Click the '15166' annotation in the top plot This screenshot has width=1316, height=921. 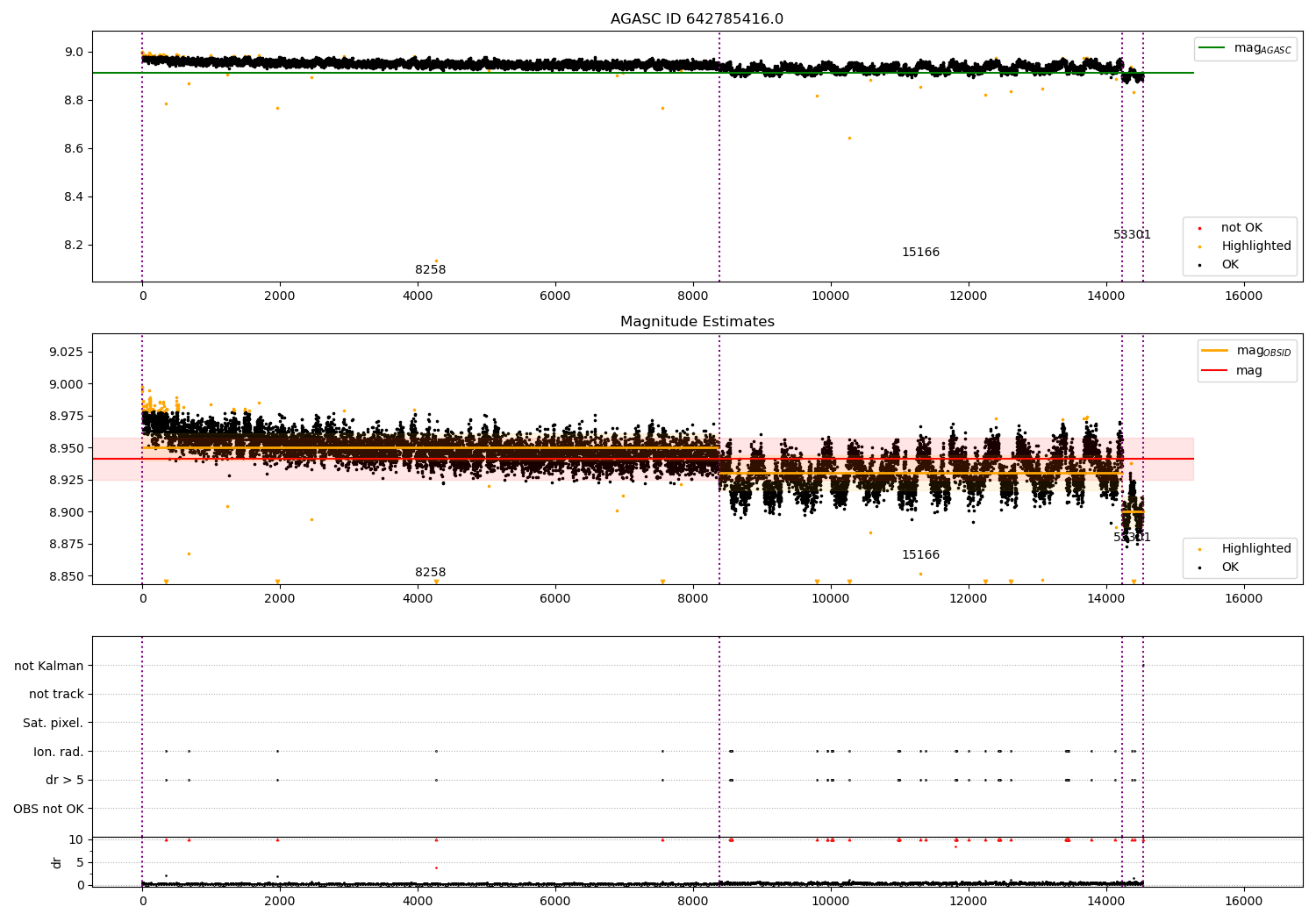coord(920,253)
